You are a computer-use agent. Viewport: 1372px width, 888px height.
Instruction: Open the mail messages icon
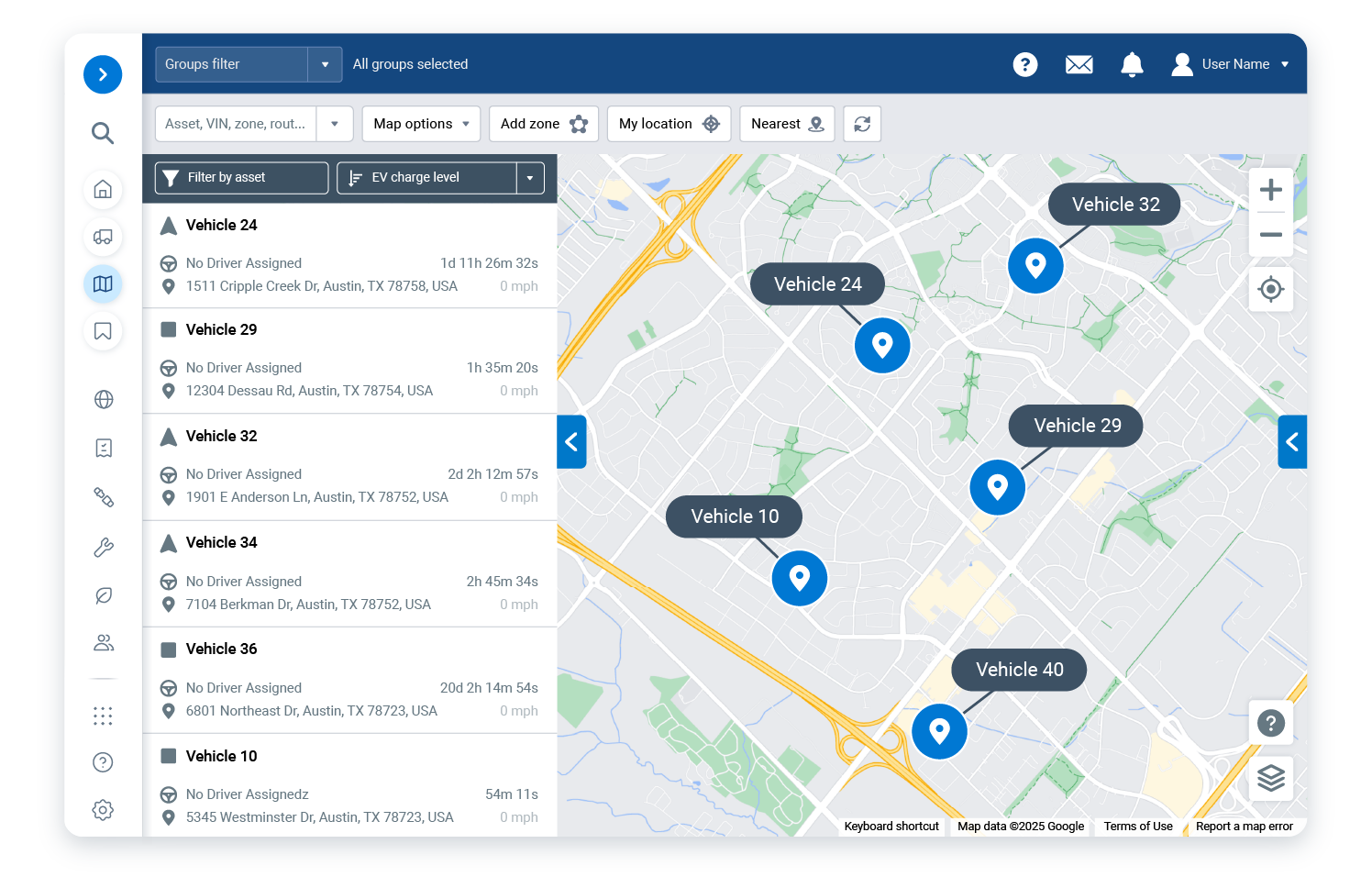(1079, 64)
